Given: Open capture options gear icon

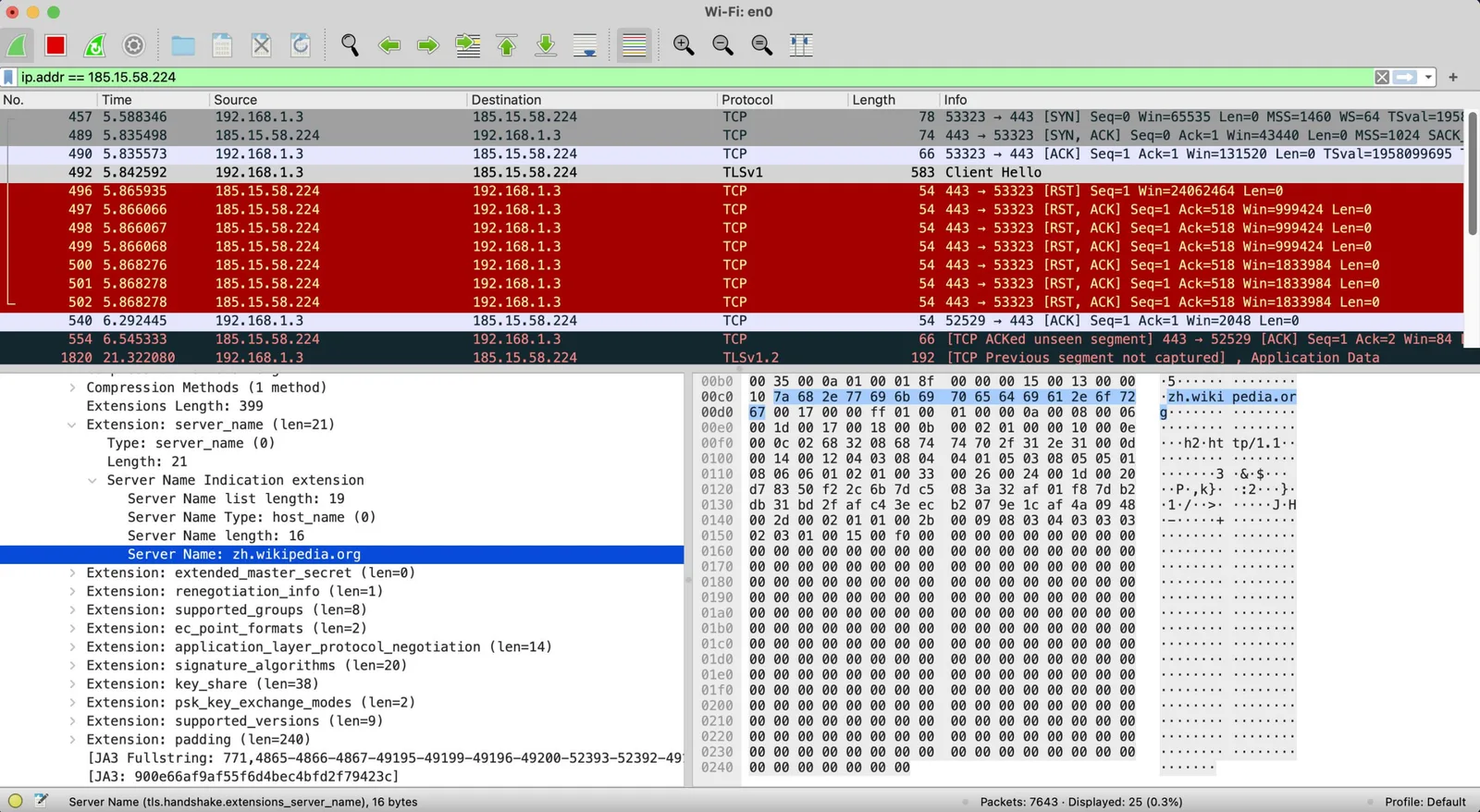Looking at the screenshot, I should pyautogui.click(x=133, y=44).
